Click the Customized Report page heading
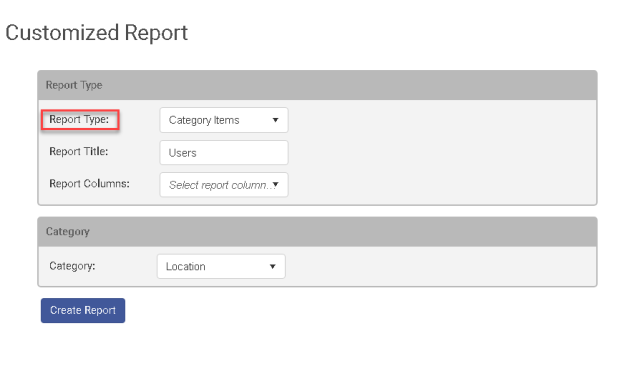 (97, 32)
